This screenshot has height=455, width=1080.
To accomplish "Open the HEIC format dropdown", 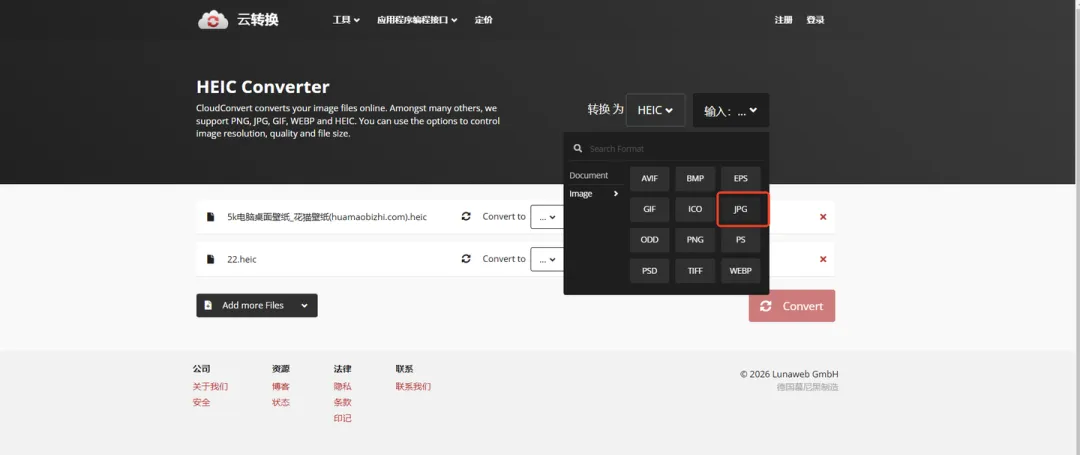I will 656,110.
